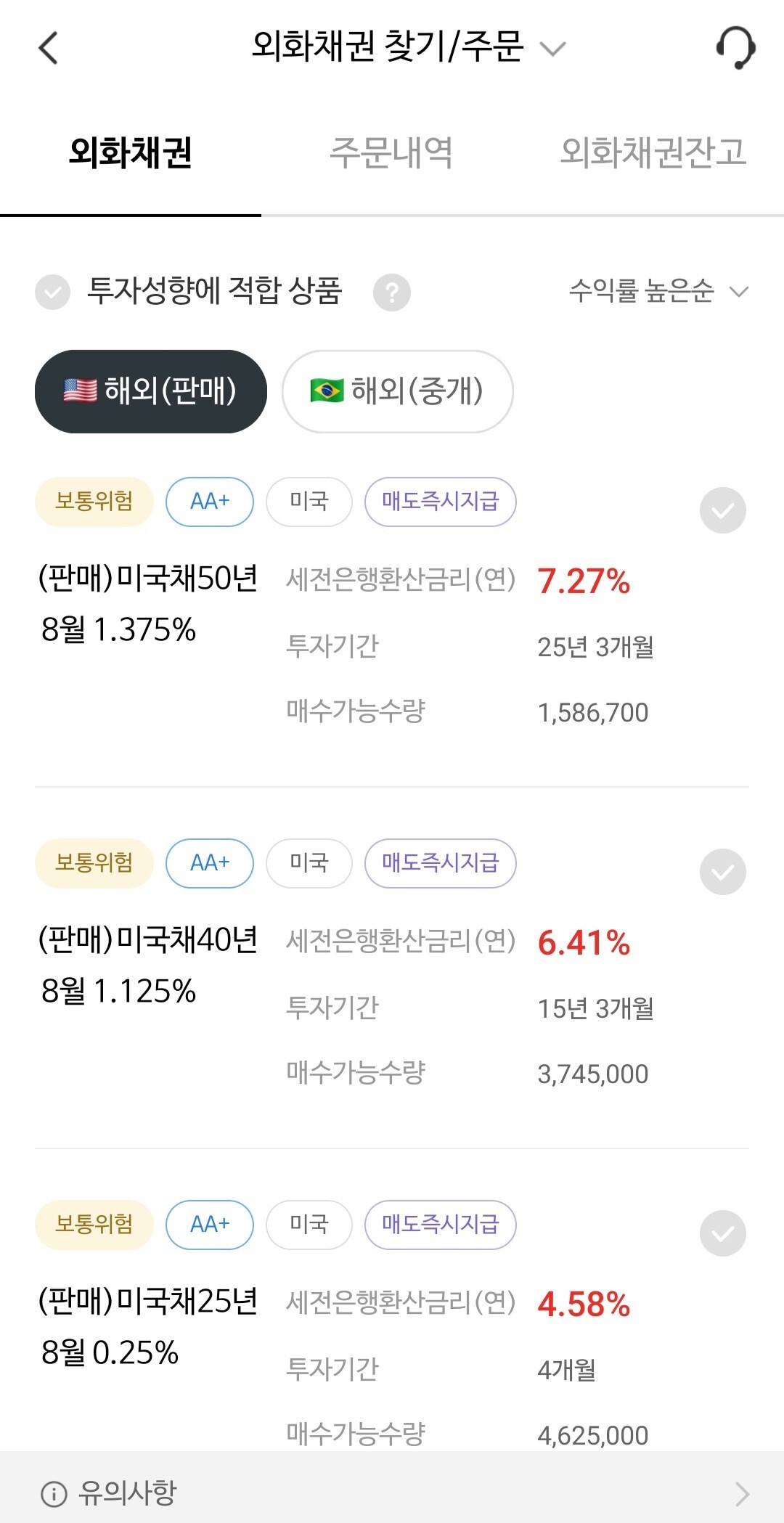Expand 유의사항 with the right chevron

click(x=741, y=1494)
